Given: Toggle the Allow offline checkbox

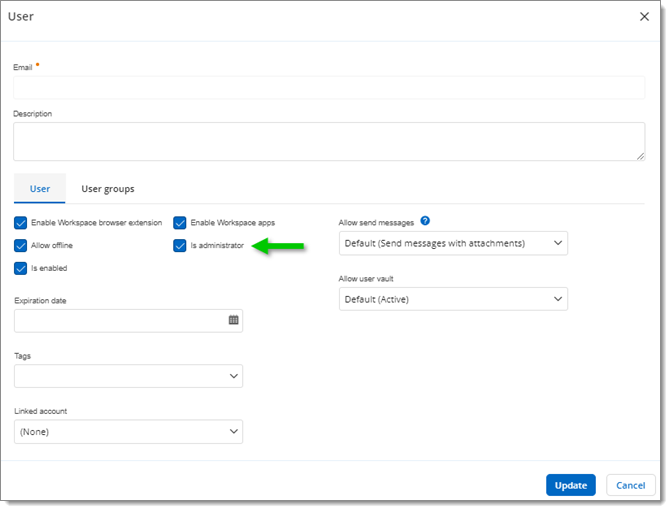Looking at the screenshot, I should tap(21, 245).
